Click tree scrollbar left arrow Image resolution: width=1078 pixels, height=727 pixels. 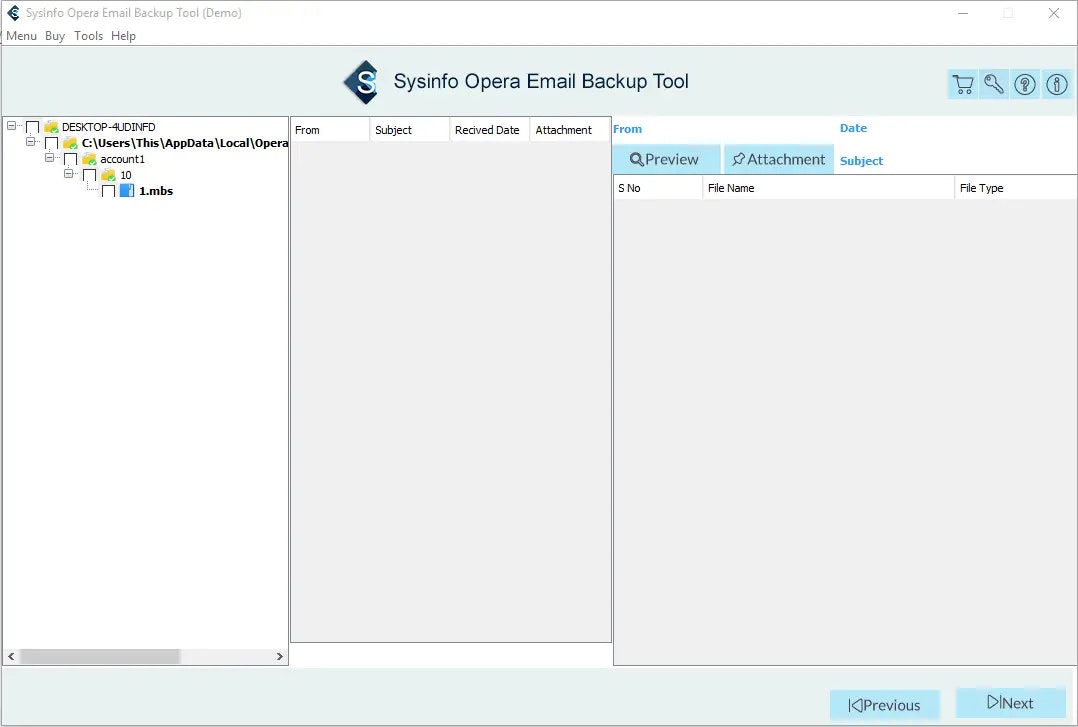(x=11, y=657)
